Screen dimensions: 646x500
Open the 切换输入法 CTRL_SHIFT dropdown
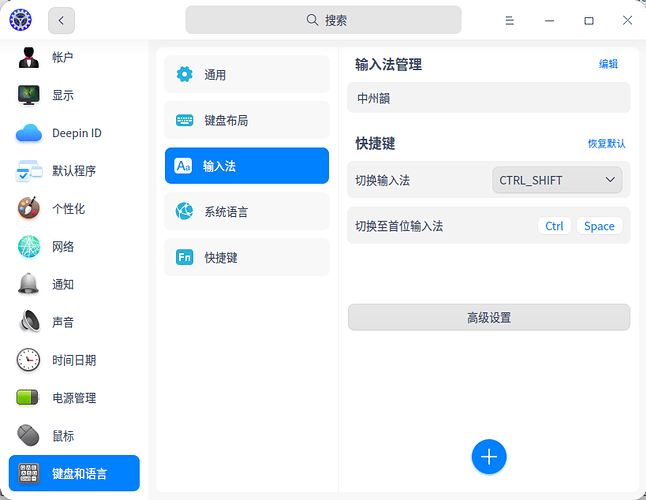point(557,180)
